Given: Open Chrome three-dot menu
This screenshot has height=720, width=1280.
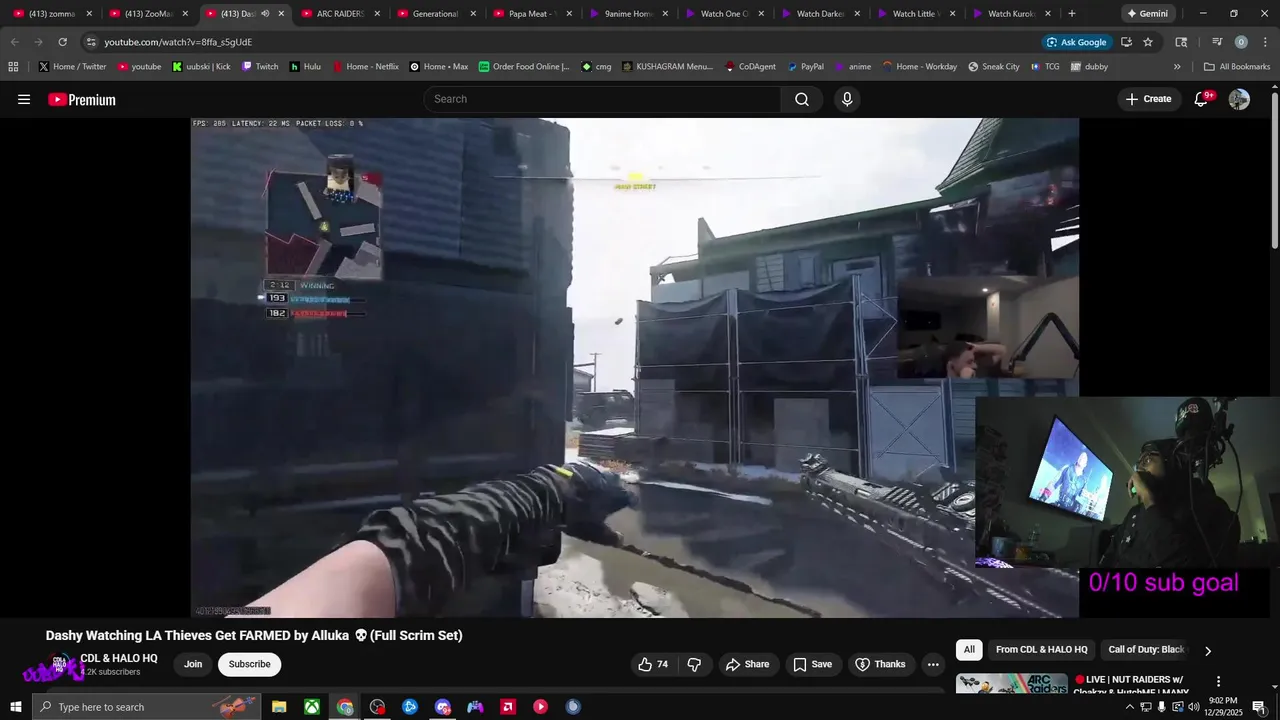Looking at the screenshot, I should tap(1264, 42).
